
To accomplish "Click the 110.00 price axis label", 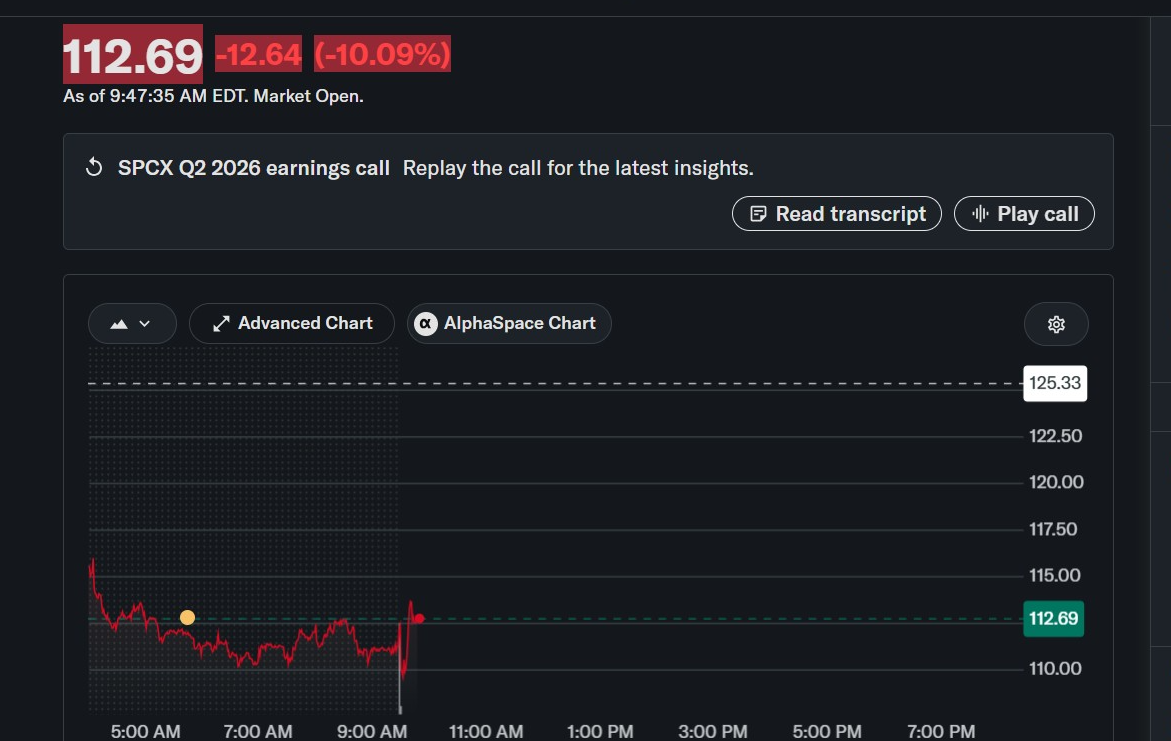I will coord(1054,669).
